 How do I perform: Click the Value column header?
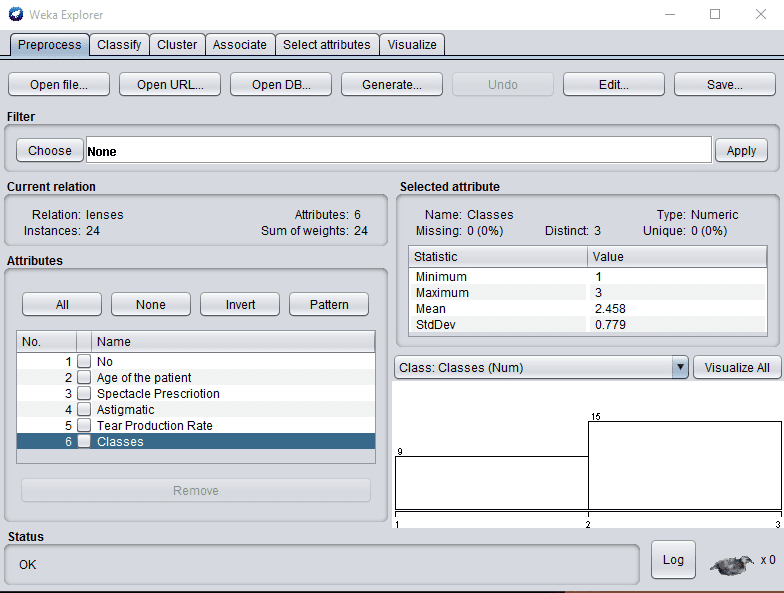click(677, 256)
